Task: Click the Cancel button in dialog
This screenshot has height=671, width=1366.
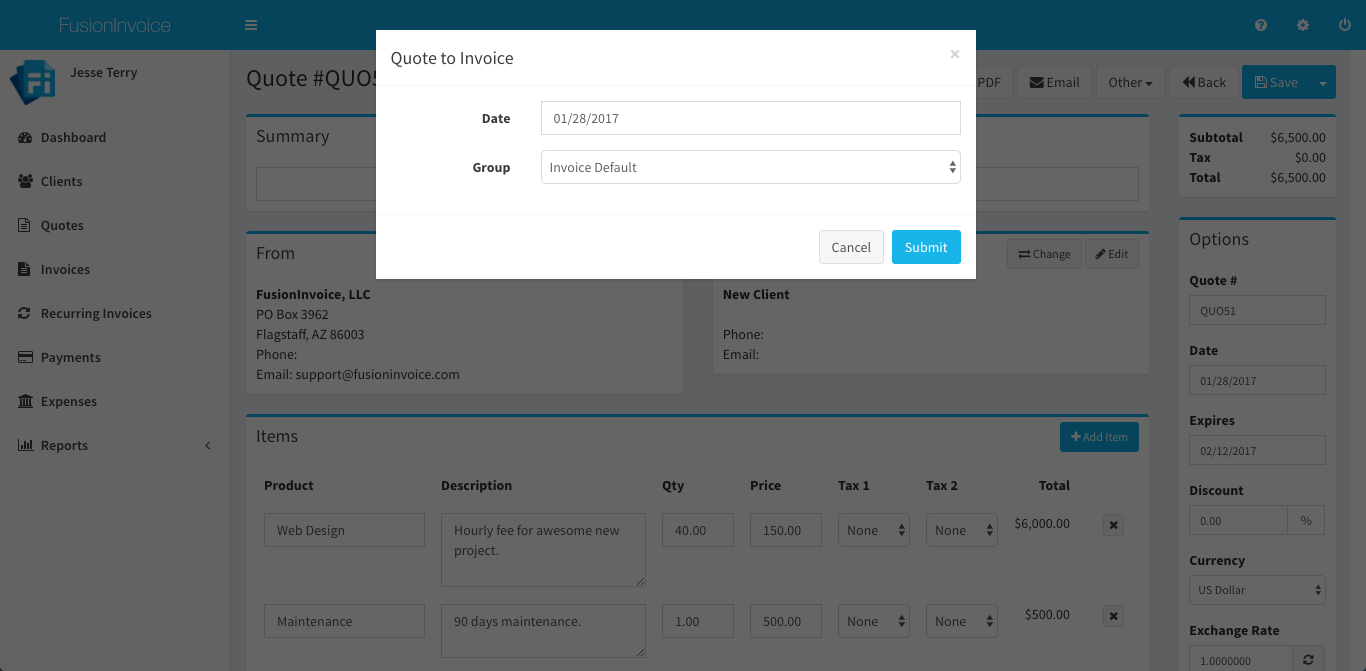Action: point(851,247)
